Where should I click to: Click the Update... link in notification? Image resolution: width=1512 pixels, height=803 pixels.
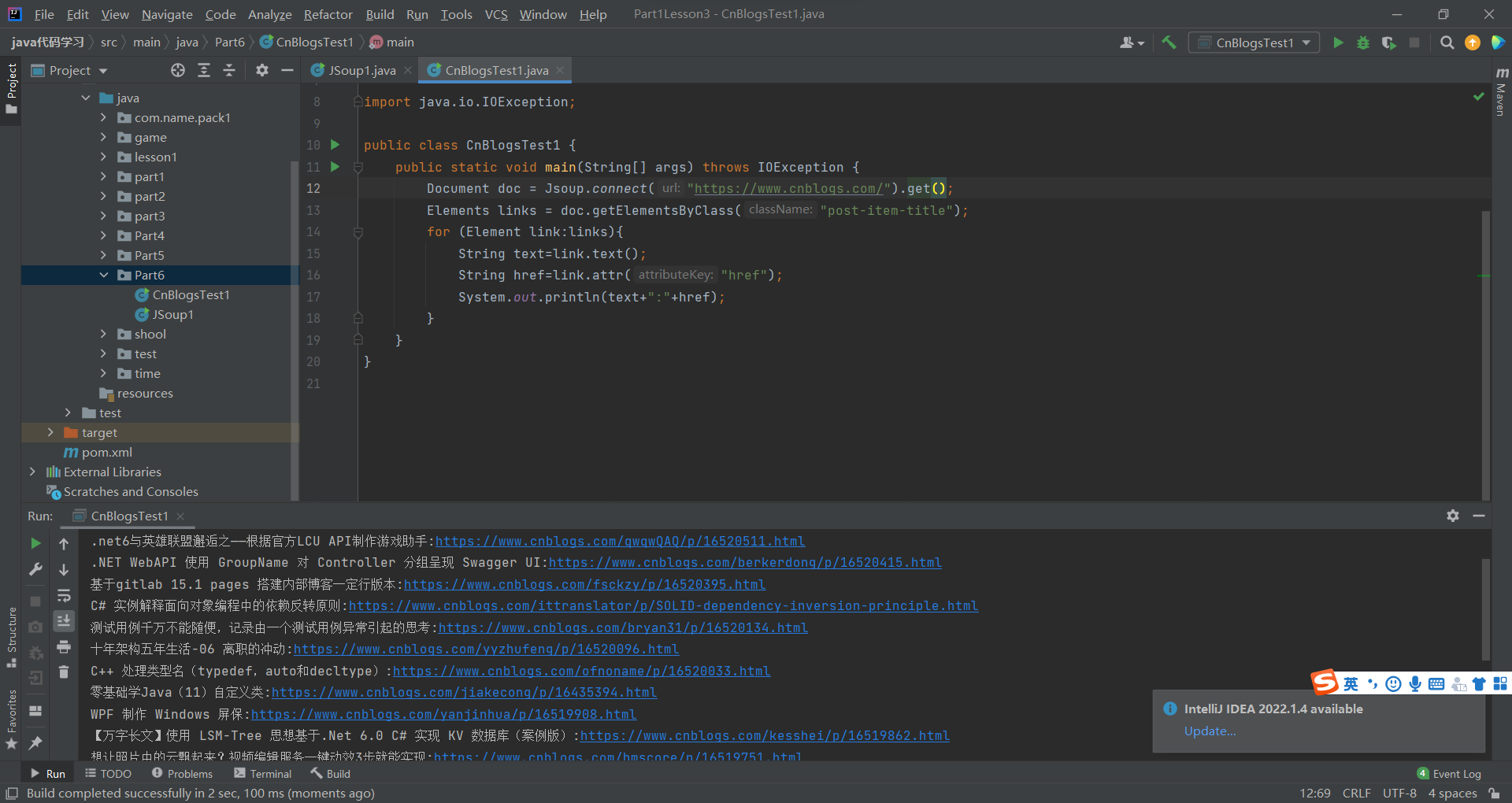(1210, 731)
